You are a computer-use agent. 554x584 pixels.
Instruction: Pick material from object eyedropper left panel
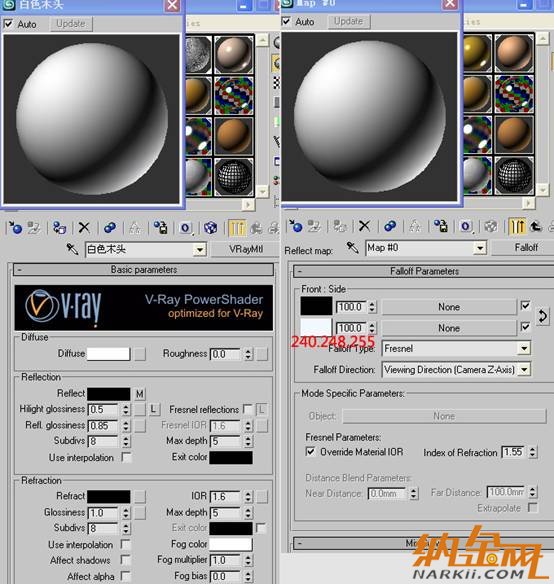pos(72,249)
